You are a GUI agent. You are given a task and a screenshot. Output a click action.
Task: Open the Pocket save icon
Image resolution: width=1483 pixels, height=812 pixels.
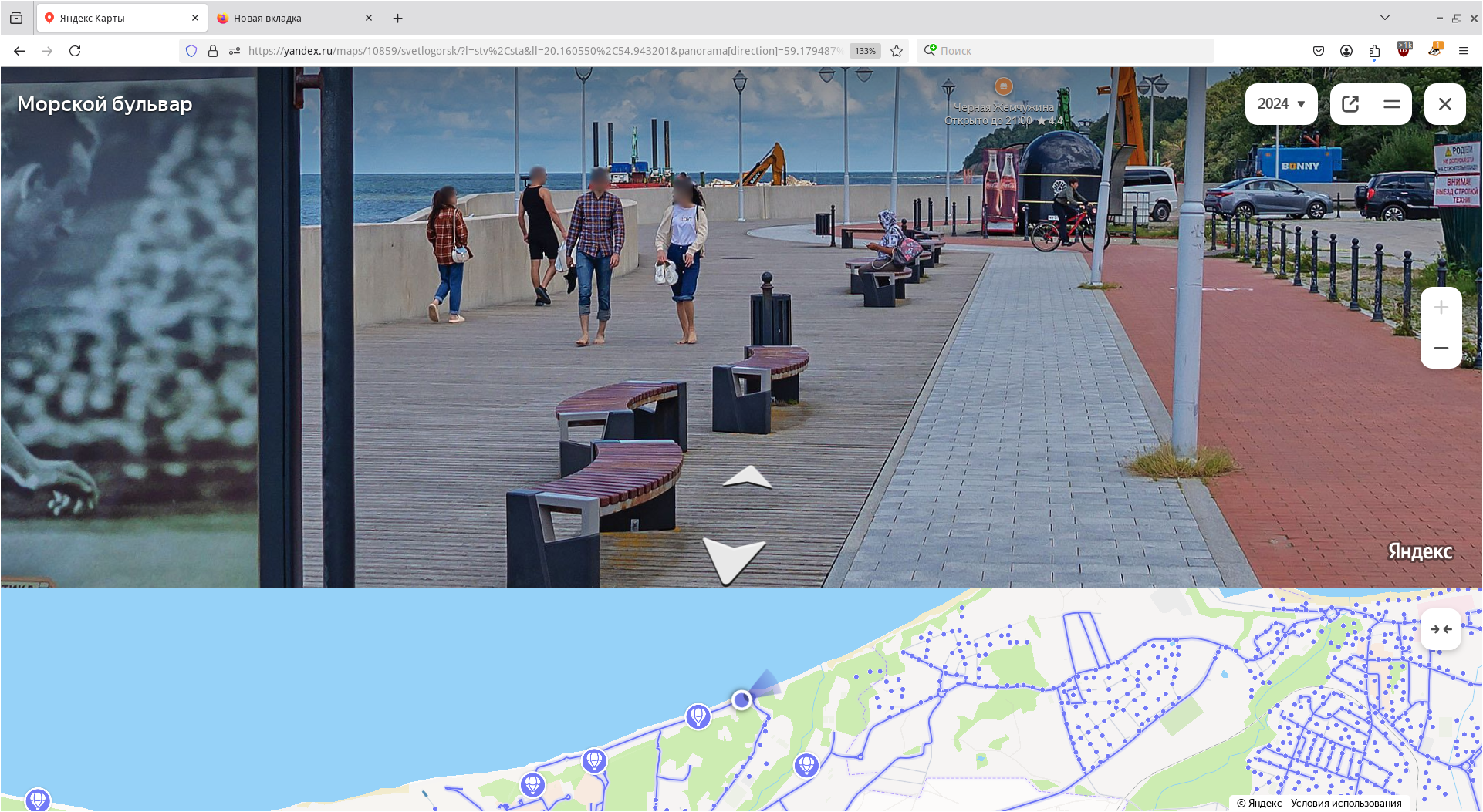1319,51
